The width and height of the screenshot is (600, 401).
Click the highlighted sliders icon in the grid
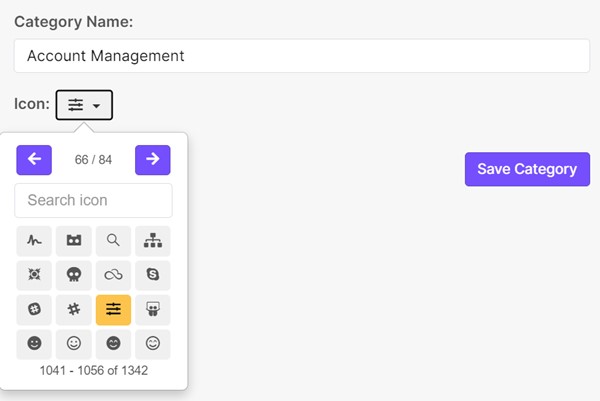point(113,310)
